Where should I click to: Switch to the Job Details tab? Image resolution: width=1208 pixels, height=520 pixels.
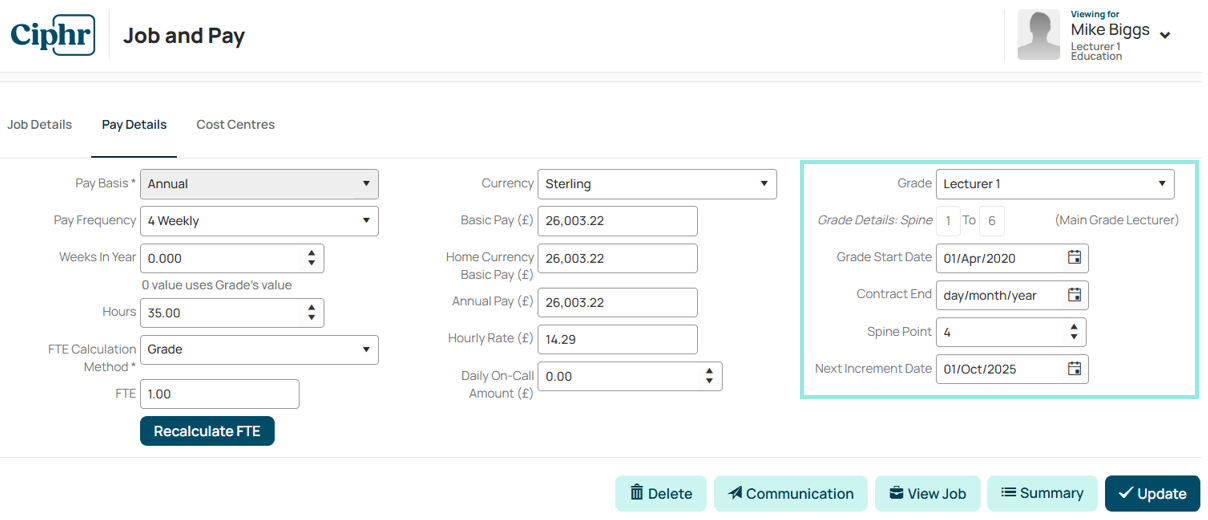(x=40, y=125)
